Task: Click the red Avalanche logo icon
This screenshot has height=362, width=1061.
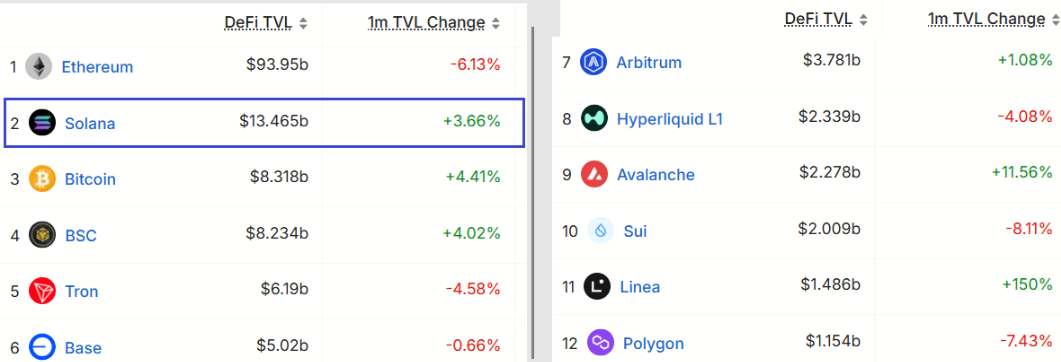Action: 594,175
